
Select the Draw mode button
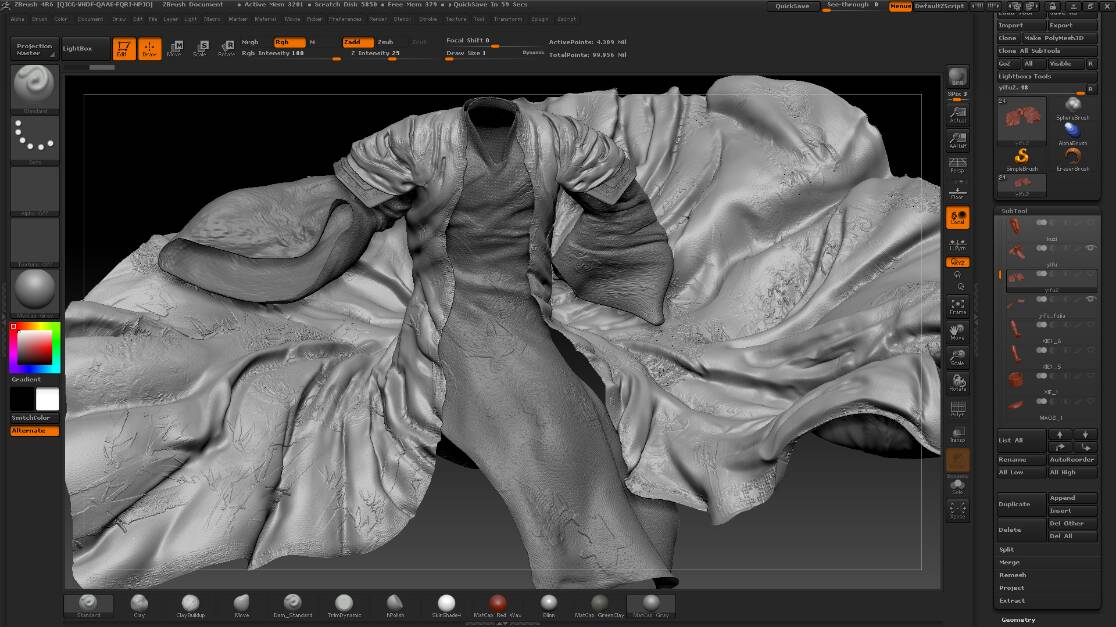149,49
